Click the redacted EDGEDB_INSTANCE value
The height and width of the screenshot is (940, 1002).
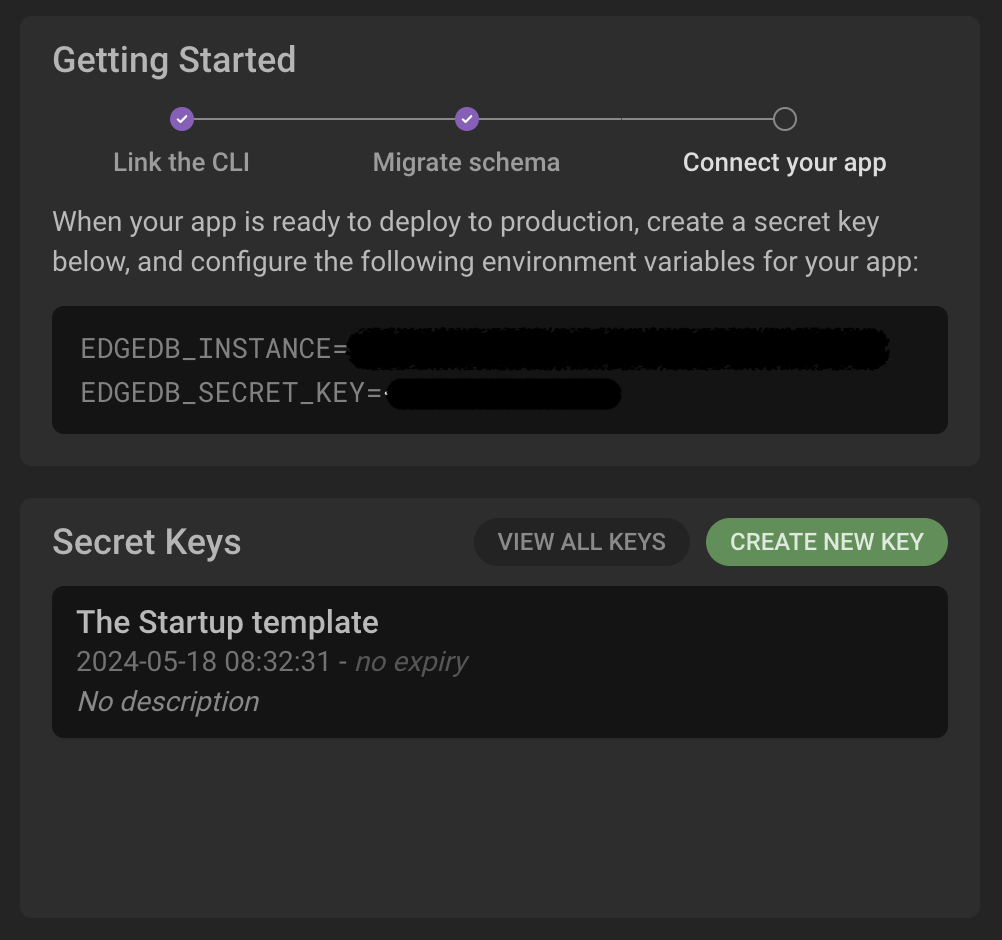617,349
